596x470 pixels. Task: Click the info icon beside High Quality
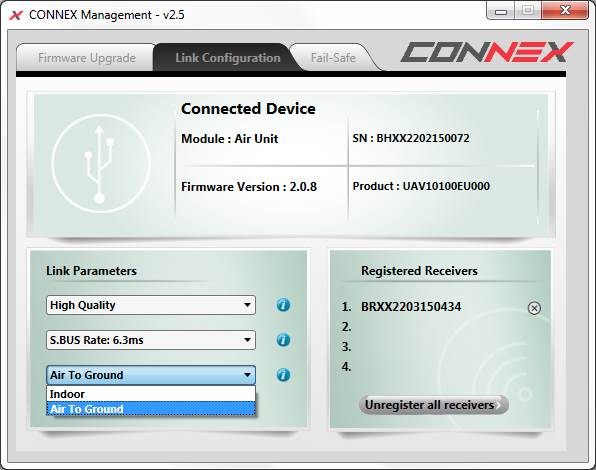pos(283,305)
